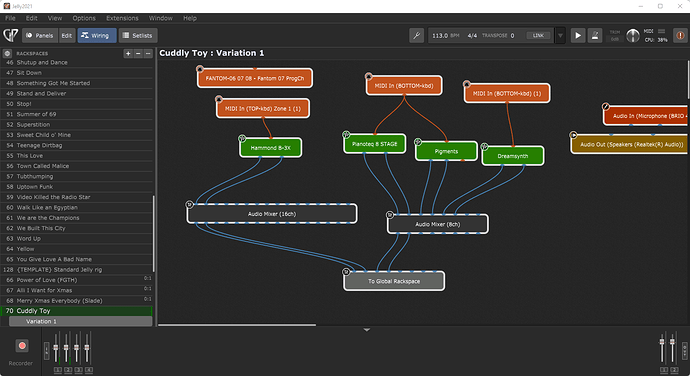Click the TRIM knob
The height and width of the screenshot is (376, 690).
(633, 36)
